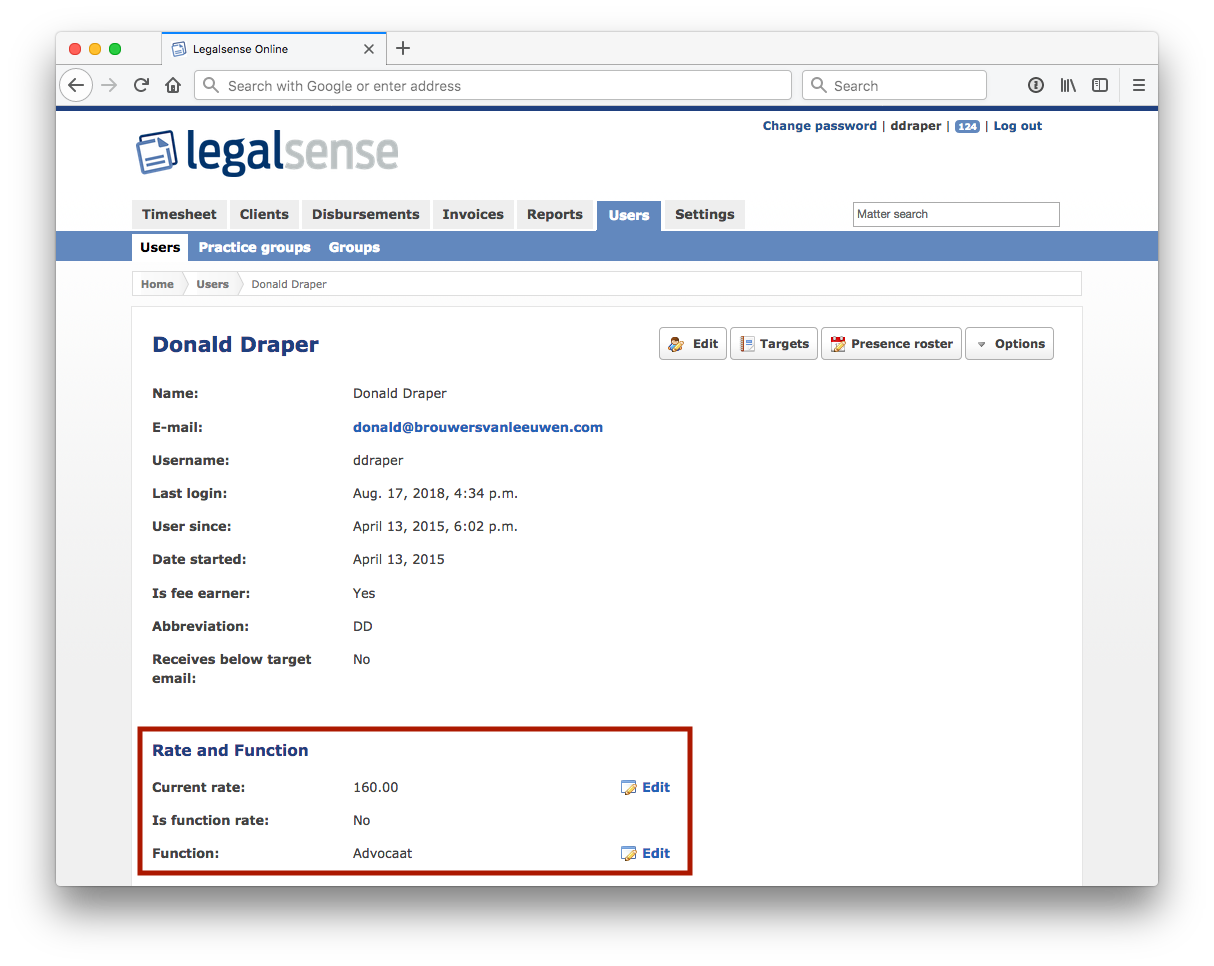Select the Users sub-tab

pos(160,247)
